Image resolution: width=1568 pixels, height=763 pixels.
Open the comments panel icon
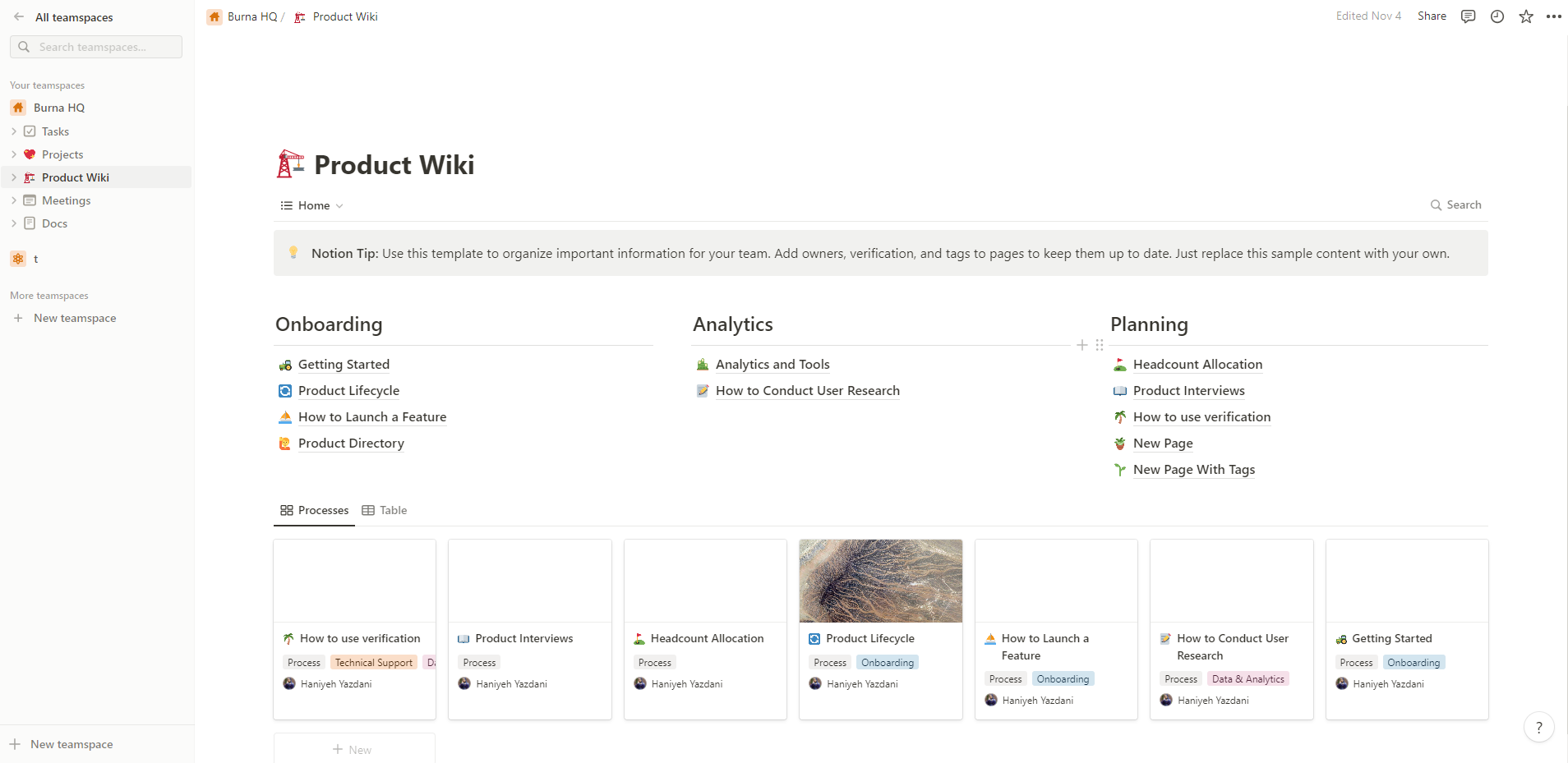(x=1468, y=16)
